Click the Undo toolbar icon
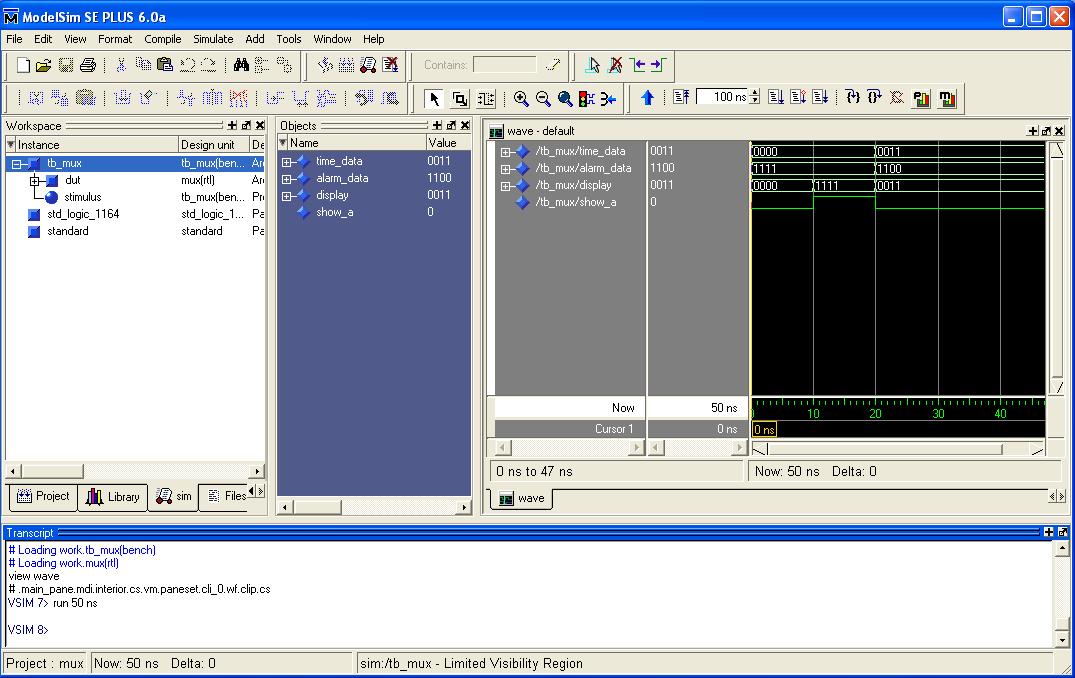The height and width of the screenshot is (678, 1075). 187,65
